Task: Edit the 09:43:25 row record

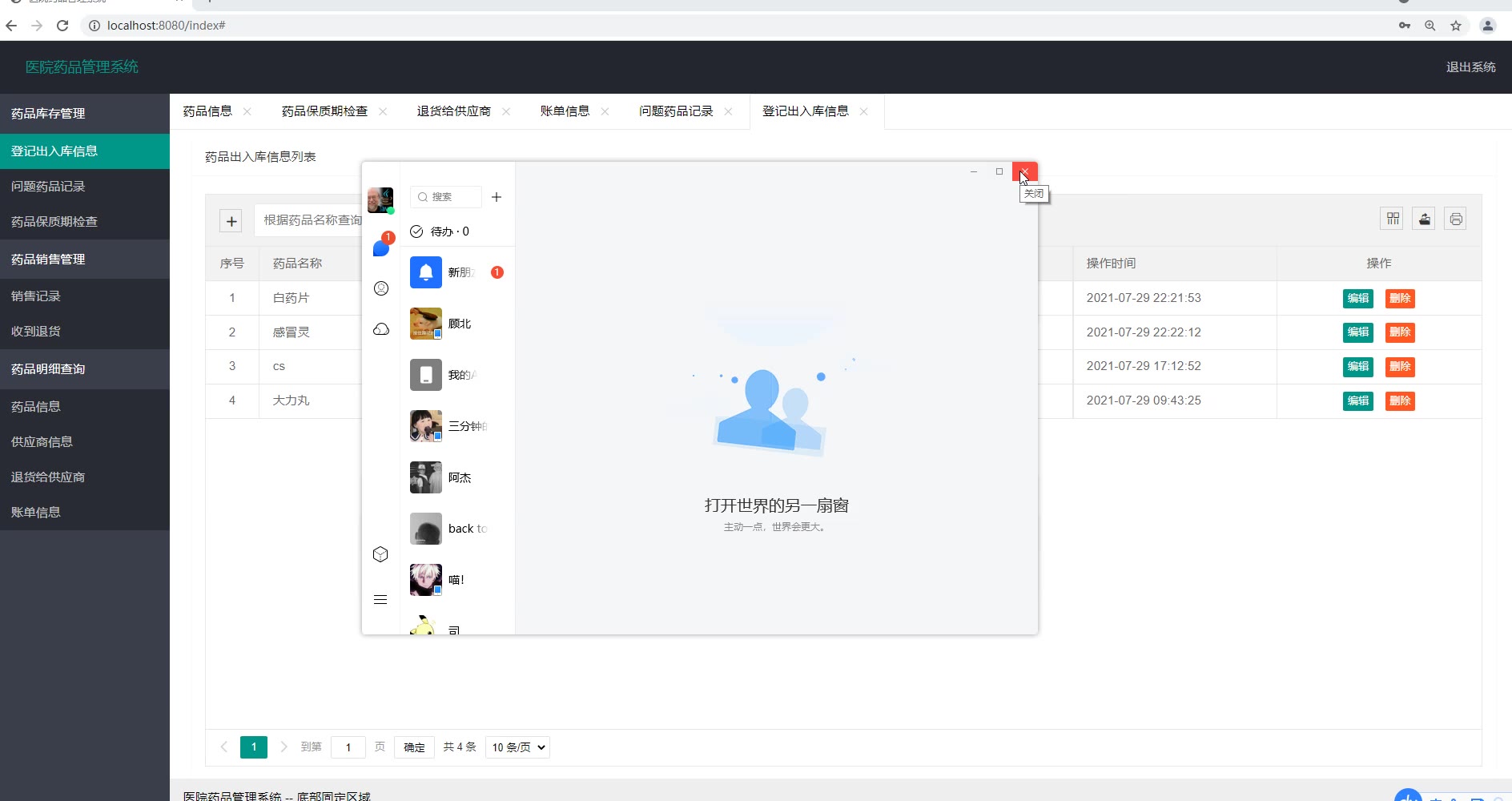Action: 1358,401
